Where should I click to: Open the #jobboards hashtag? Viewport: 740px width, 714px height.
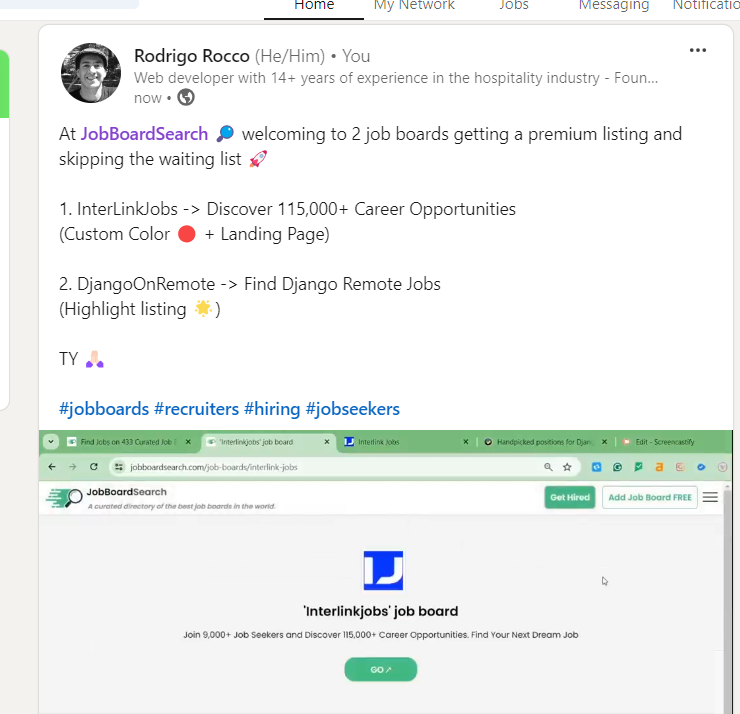click(x=104, y=409)
